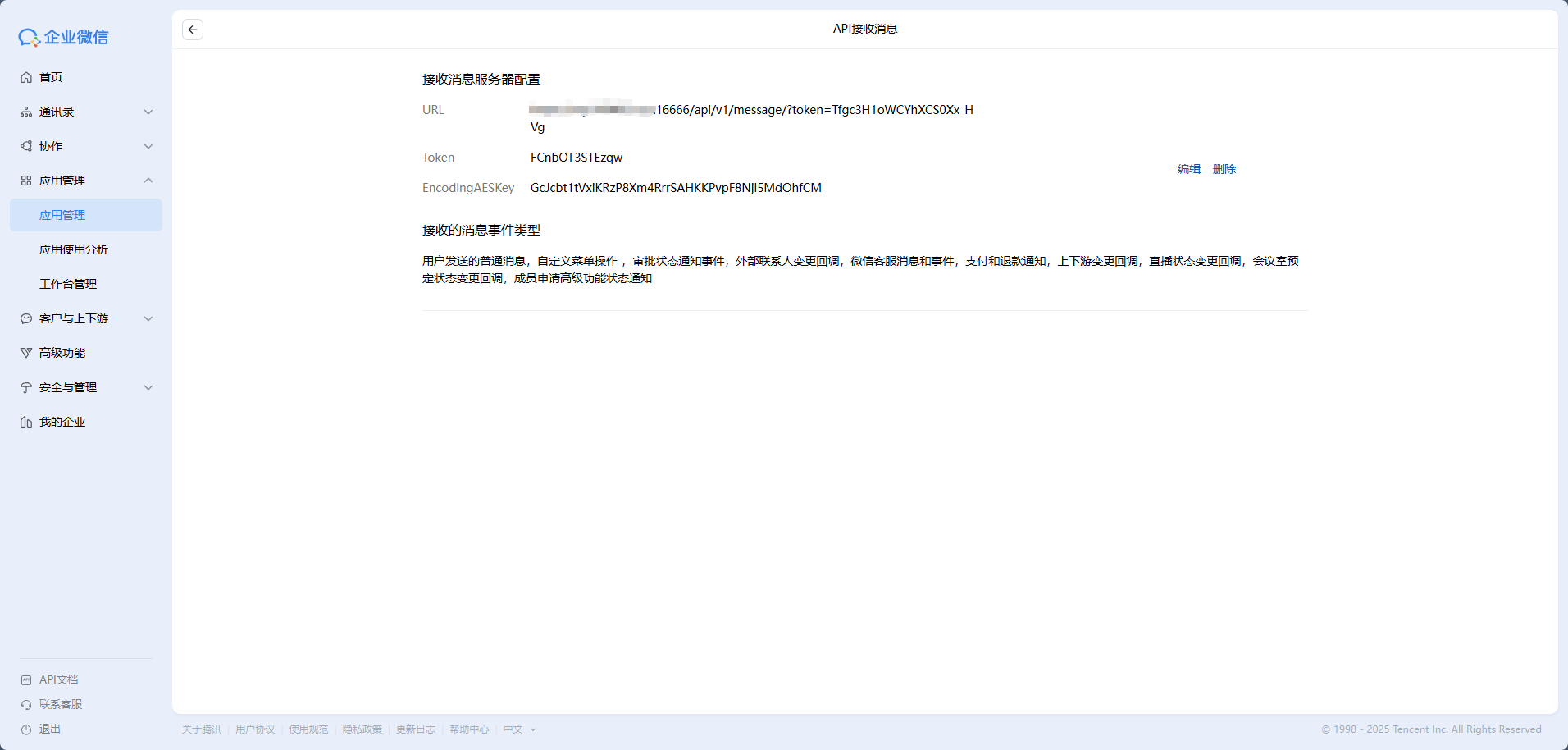
Task: Click the API文档 document icon
Action: click(26, 679)
